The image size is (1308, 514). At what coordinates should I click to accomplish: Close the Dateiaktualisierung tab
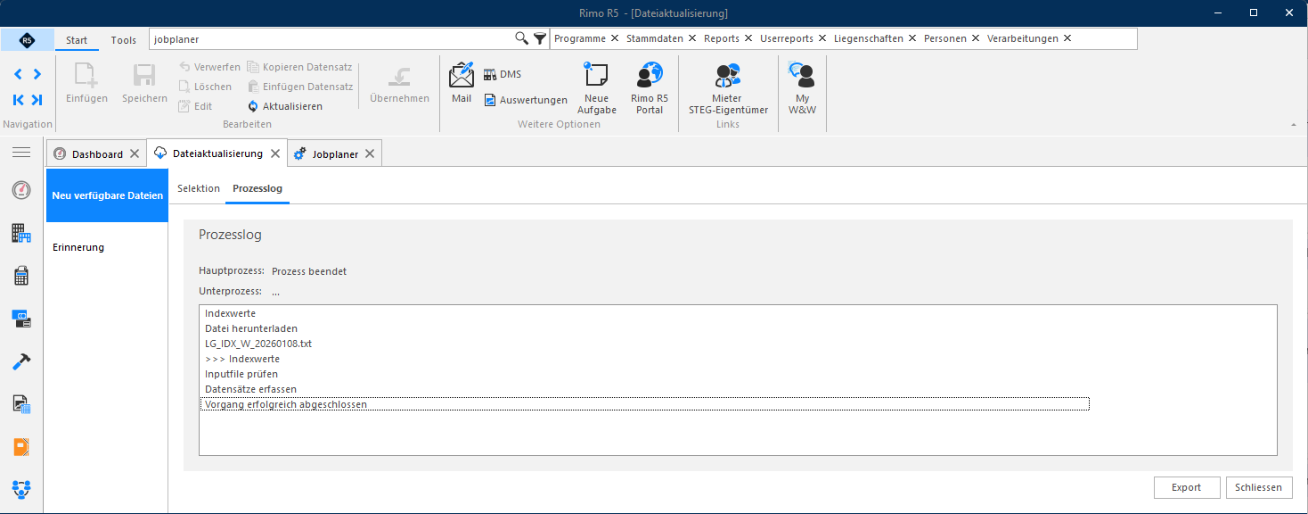(275, 154)
